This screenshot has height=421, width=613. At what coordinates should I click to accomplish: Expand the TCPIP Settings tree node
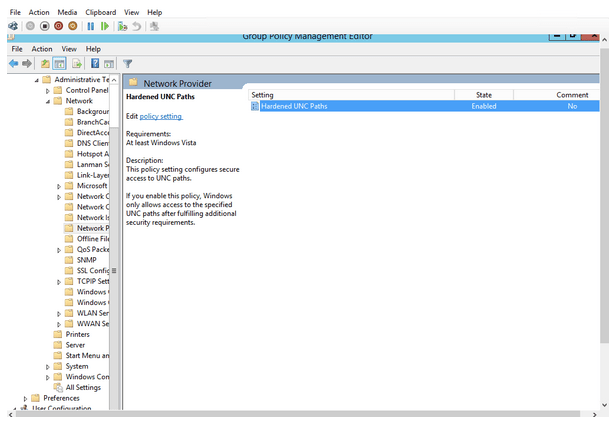click(x=59, y=282)
